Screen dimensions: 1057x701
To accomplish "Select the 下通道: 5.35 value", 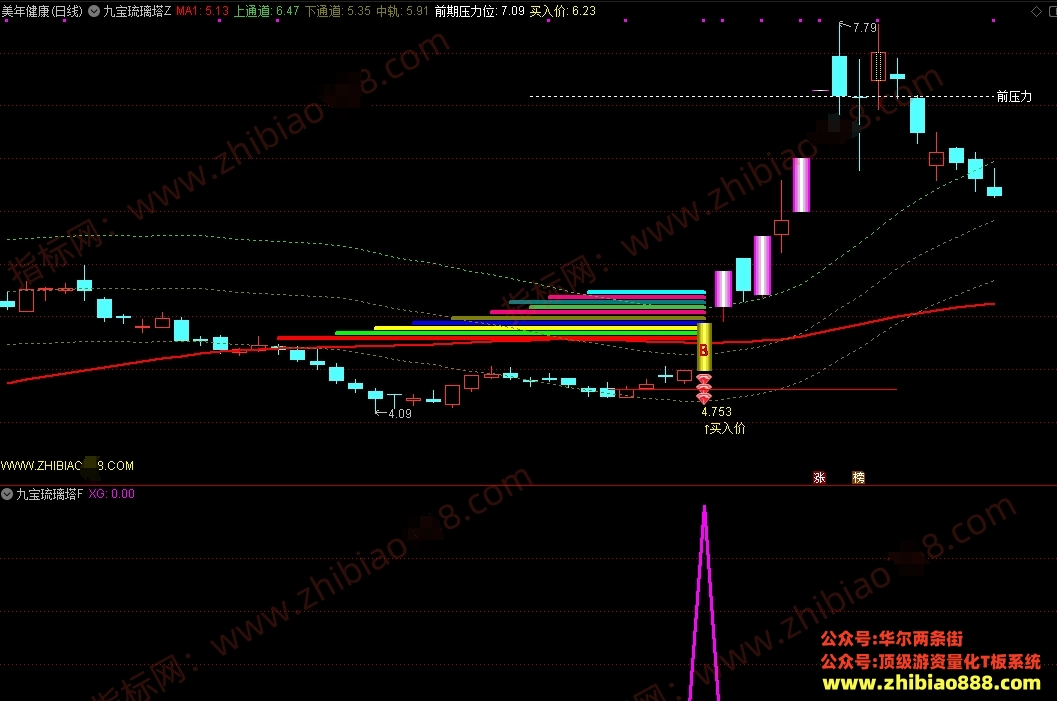I will (338, 11).
